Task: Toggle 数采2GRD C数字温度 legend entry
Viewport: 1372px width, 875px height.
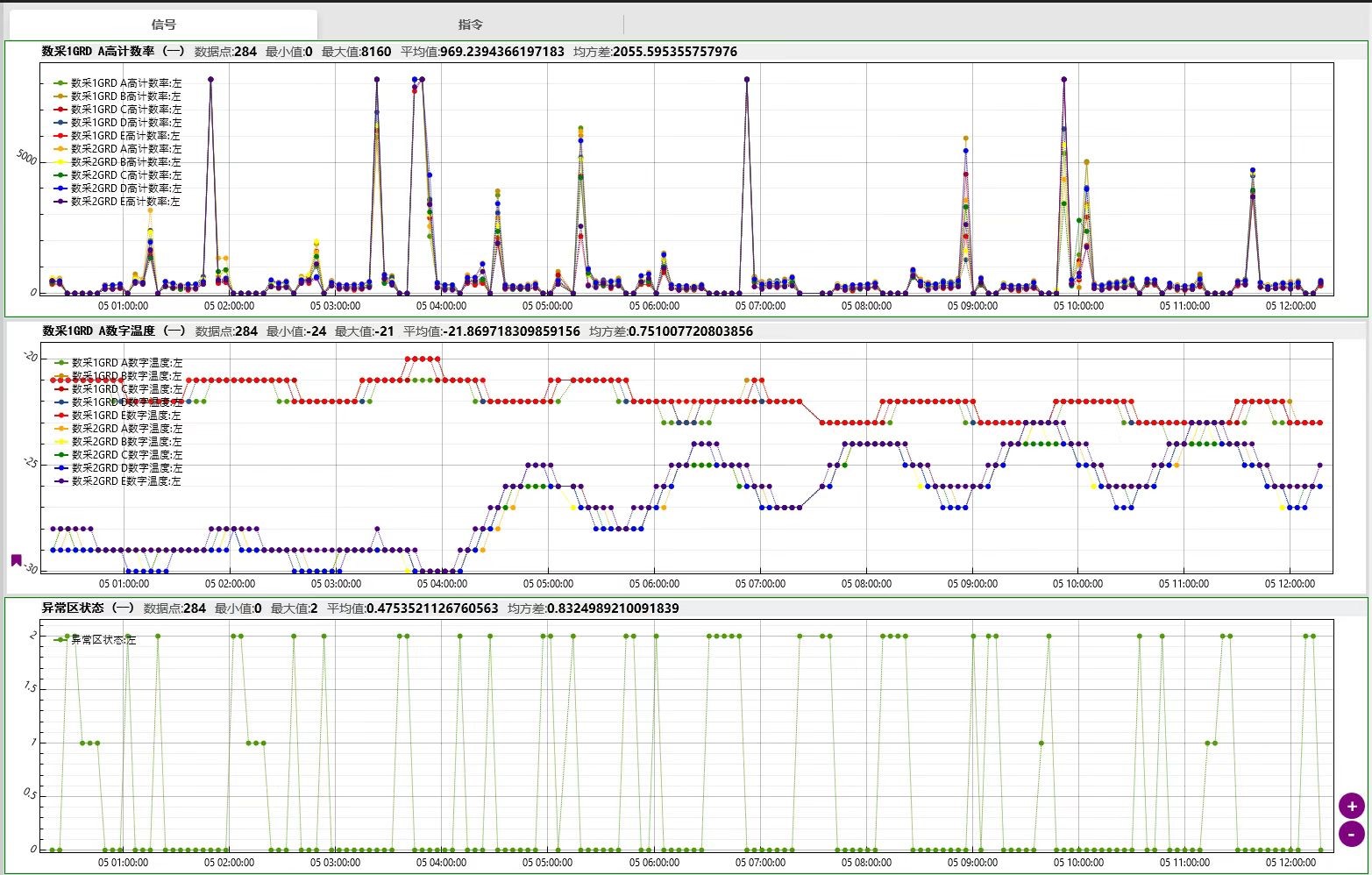Action: click(126, 455)
